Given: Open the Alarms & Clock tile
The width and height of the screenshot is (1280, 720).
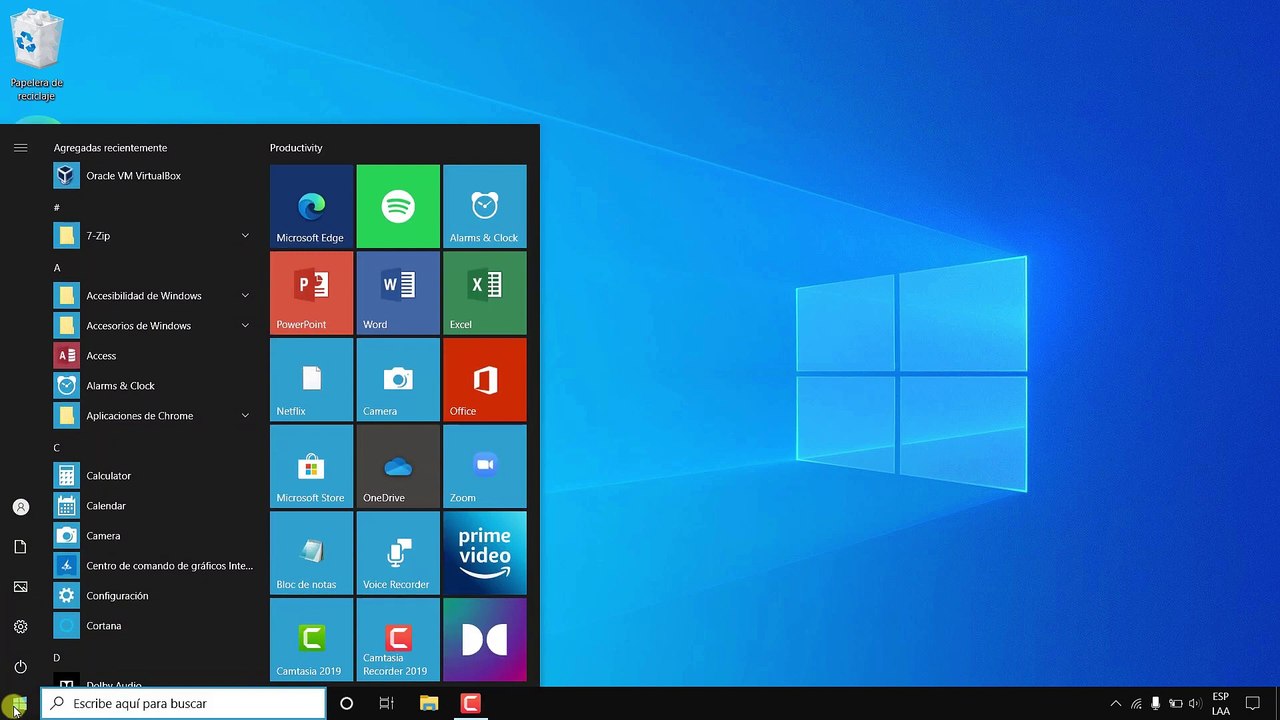Looking at the screenshot, I should click(x=485, y=206).
